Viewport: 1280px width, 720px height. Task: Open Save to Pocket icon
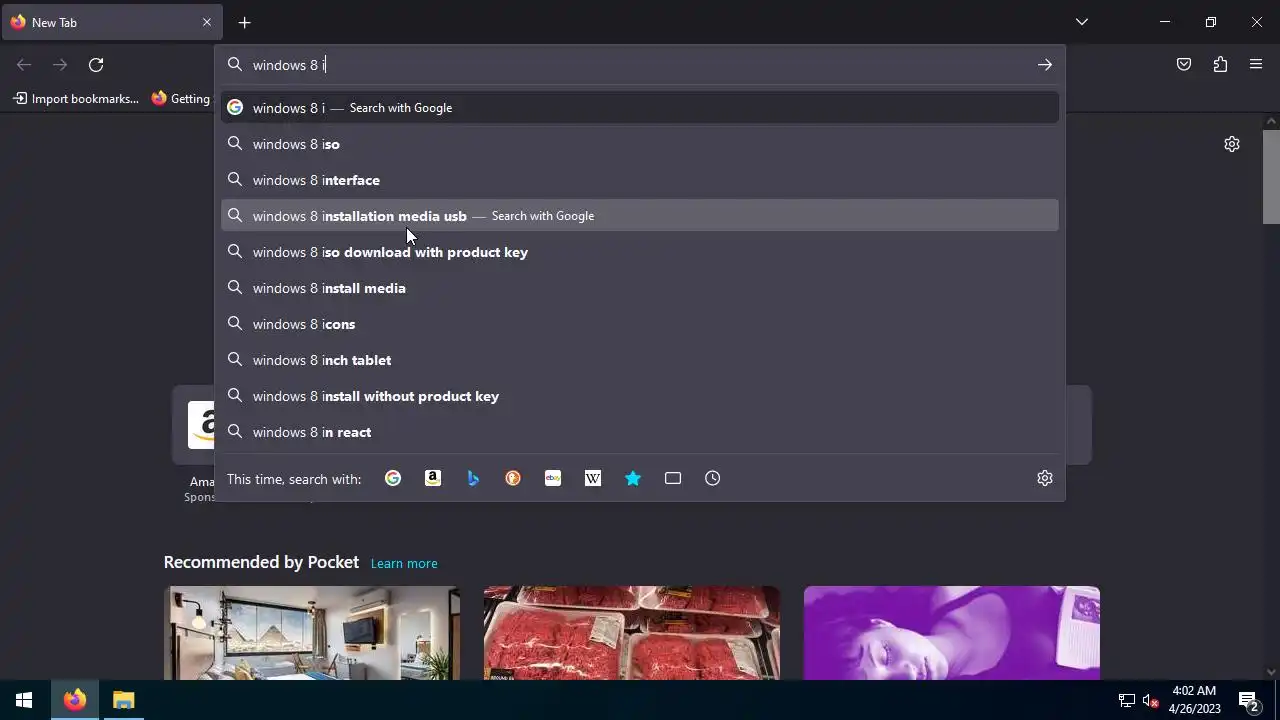coord(1184,65)
